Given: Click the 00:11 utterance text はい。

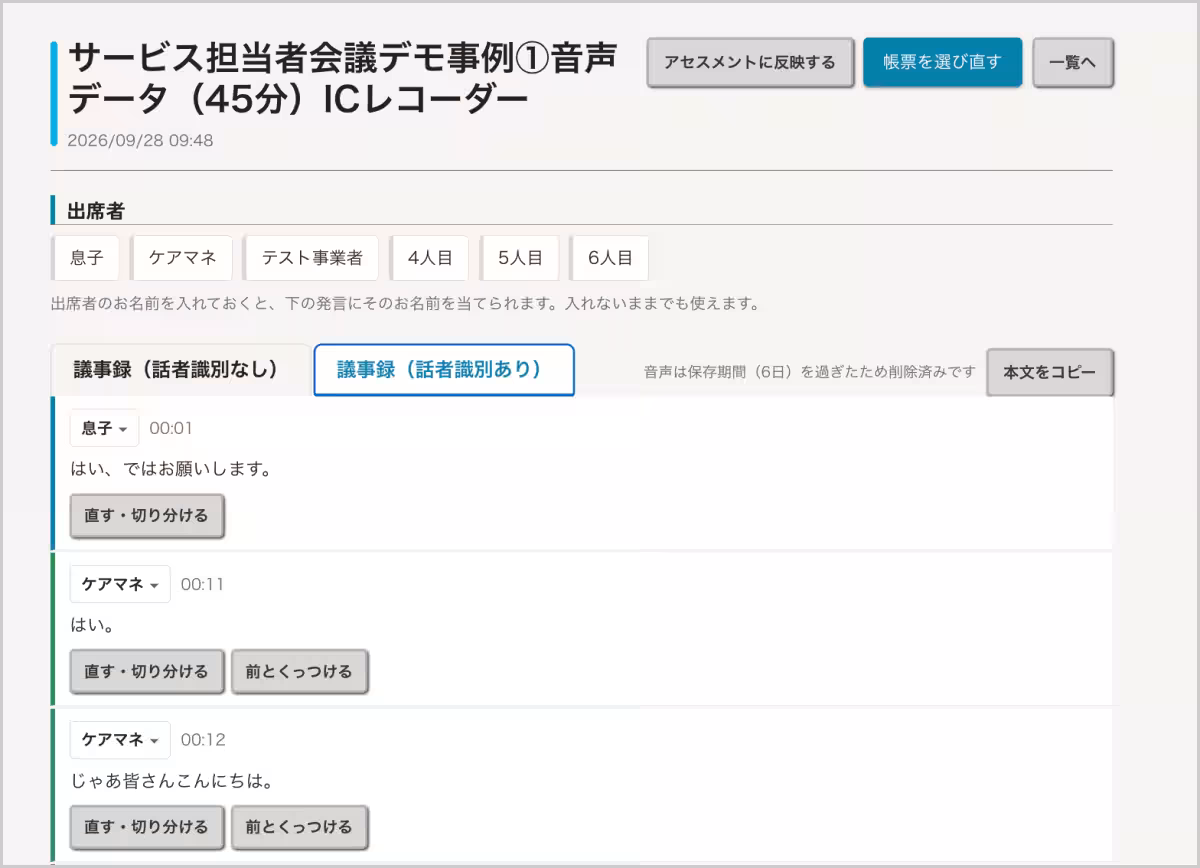Looking at the screenshot, I should click(94, 625).
